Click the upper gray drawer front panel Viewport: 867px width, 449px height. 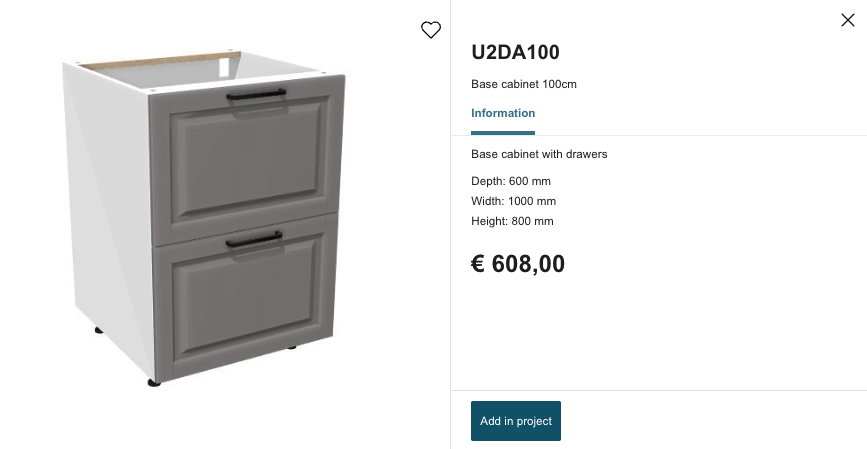[247, 159]
